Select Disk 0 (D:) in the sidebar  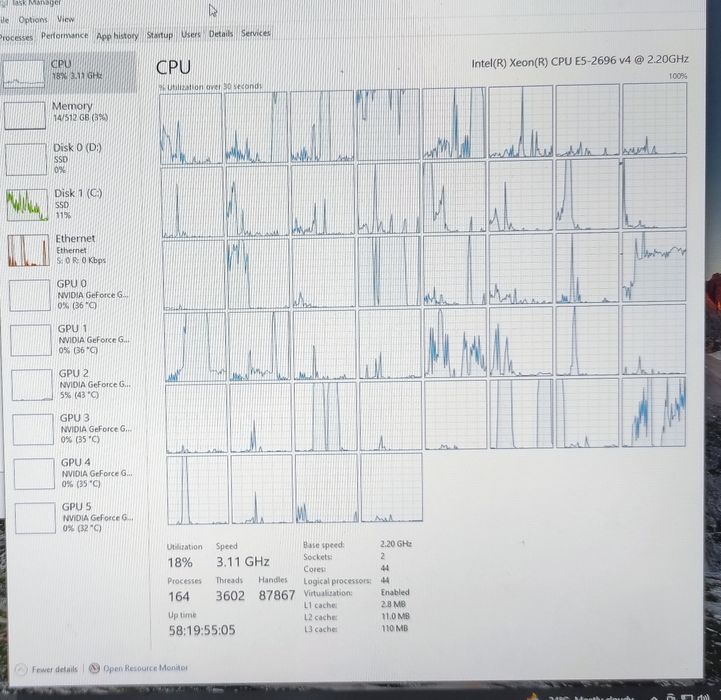coord(71,159)
